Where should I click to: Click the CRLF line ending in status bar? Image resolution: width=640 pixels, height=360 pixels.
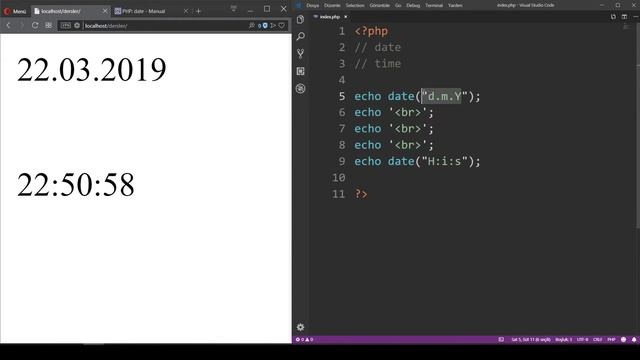[598, 340]
